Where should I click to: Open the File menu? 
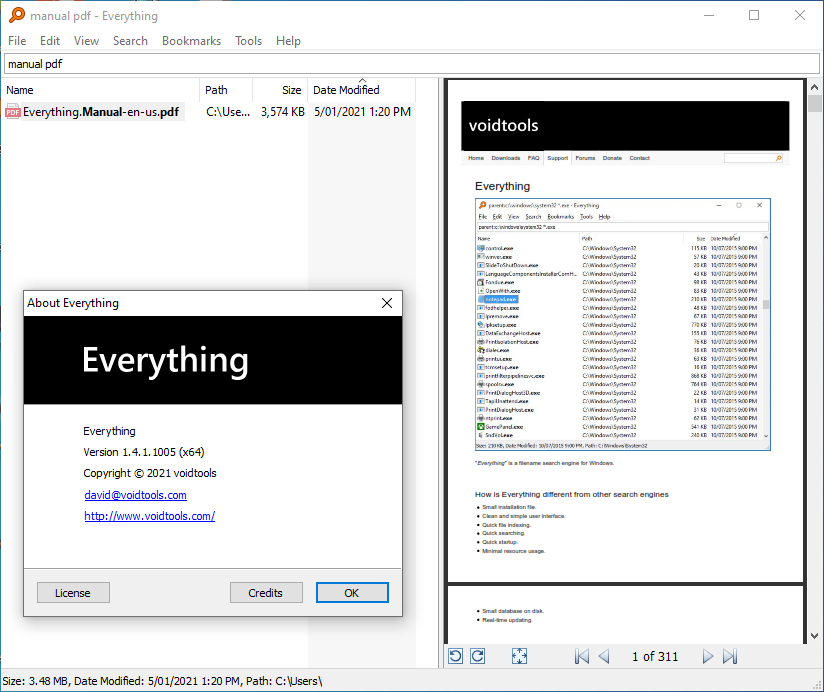(17, 41)
